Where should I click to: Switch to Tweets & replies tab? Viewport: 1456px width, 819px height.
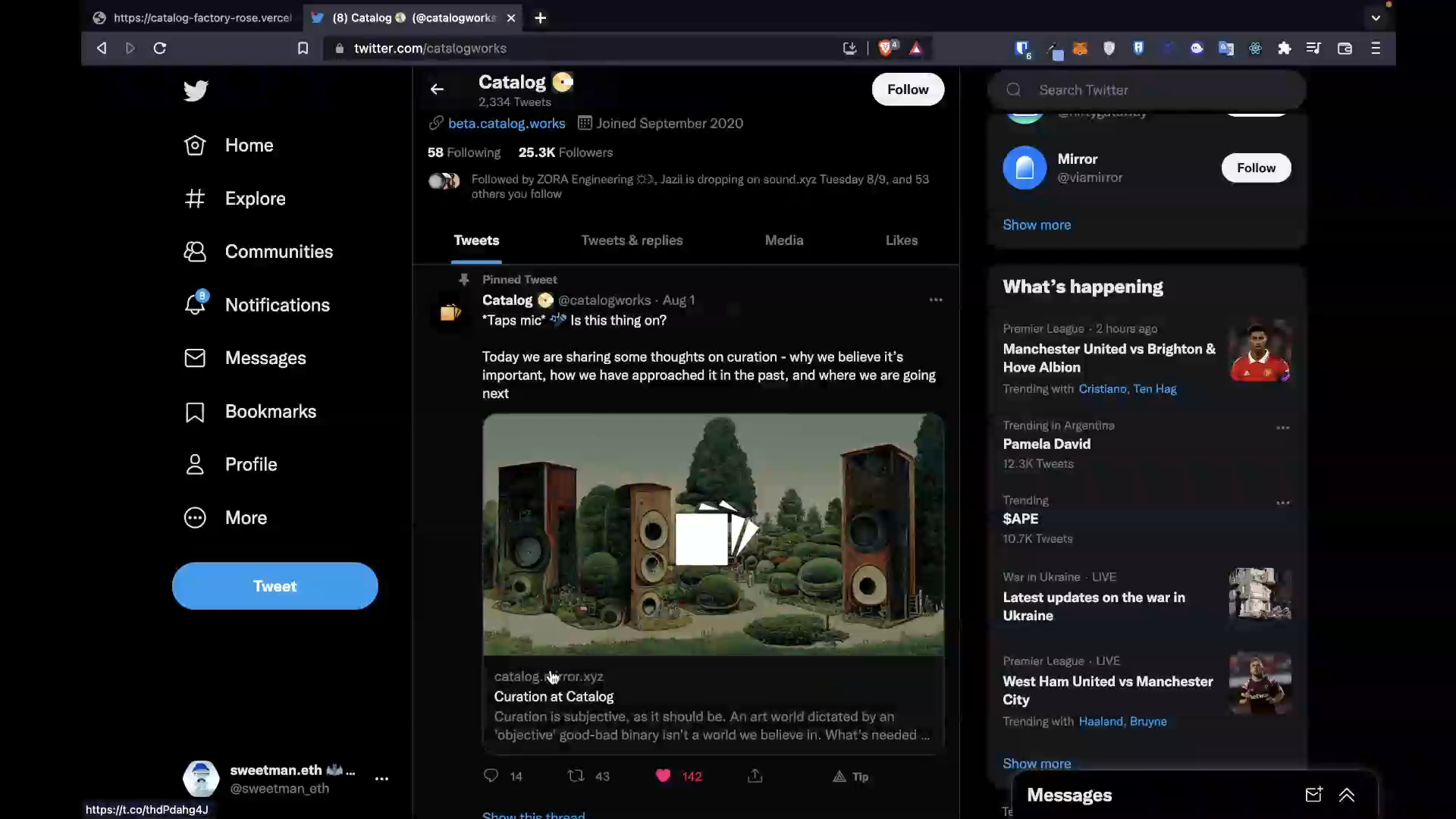(x=632, y=240)
